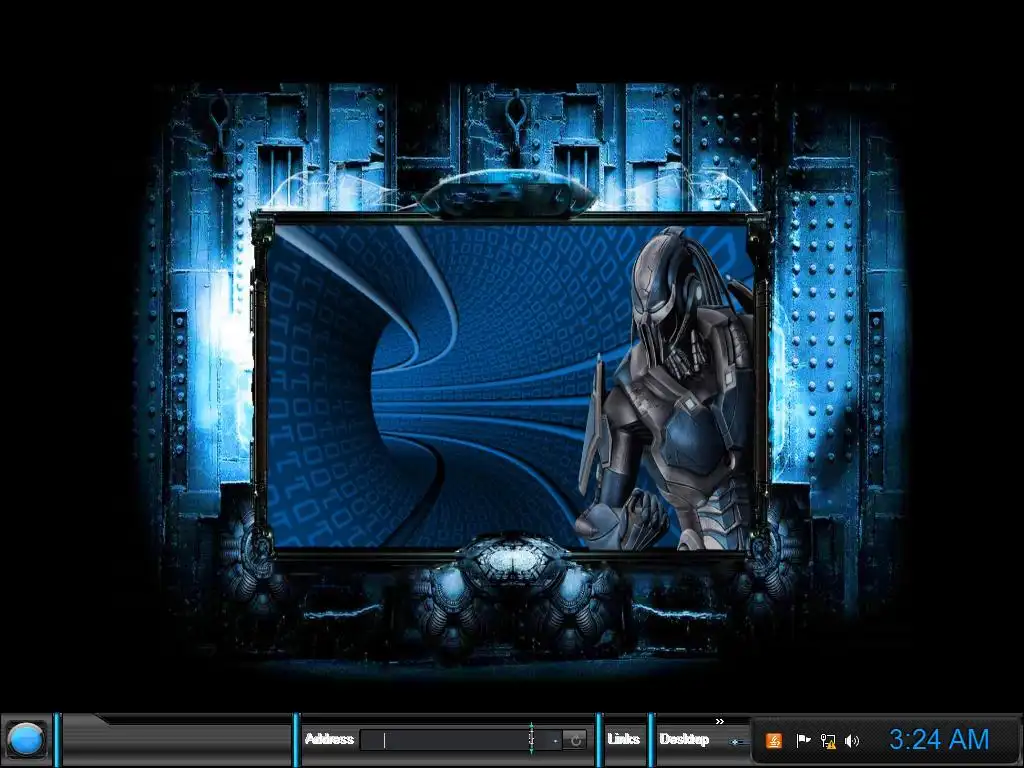Click the Address bar refresh button

(x=575, y=740)
